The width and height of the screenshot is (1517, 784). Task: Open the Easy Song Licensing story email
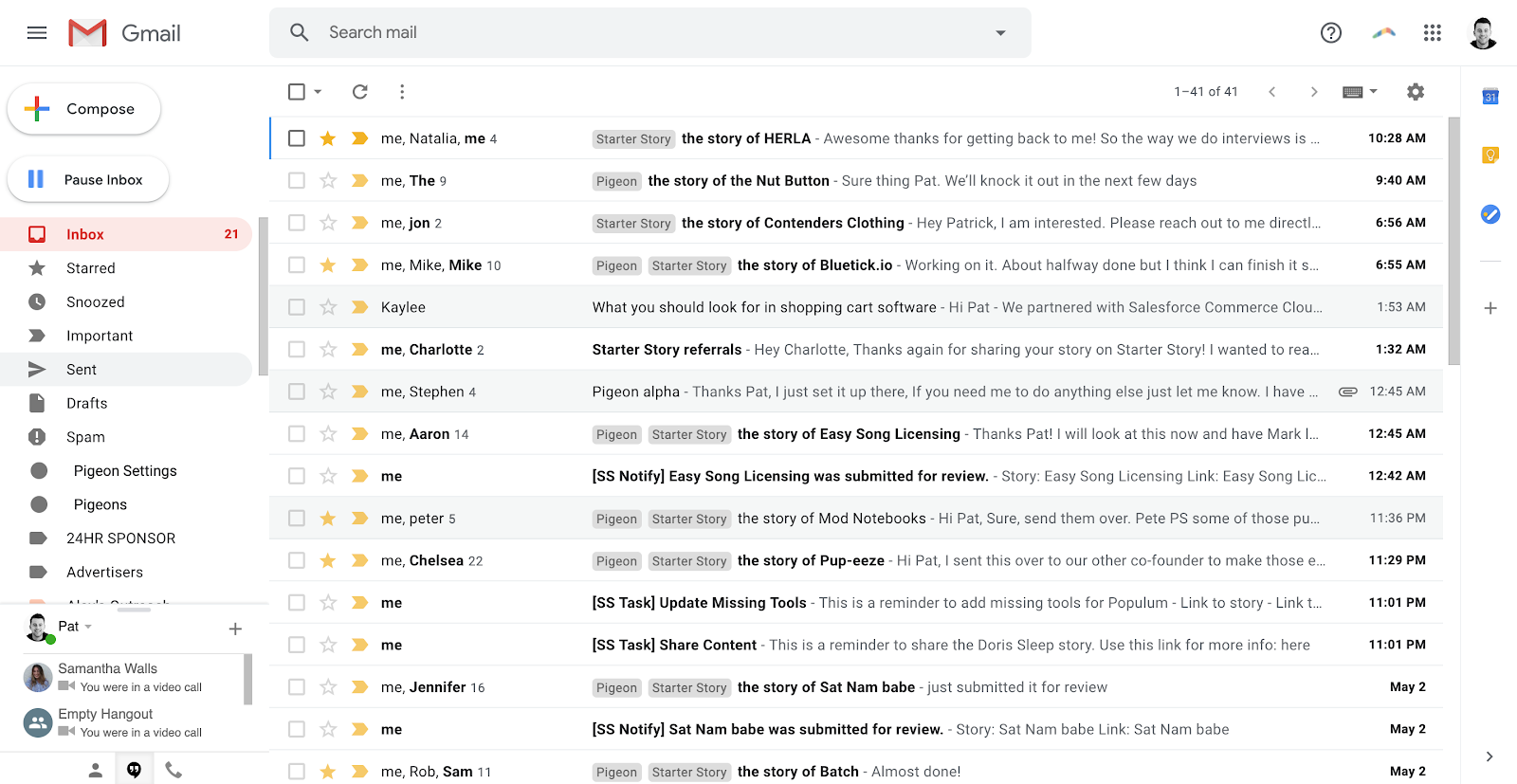click(x=856, y=433)
